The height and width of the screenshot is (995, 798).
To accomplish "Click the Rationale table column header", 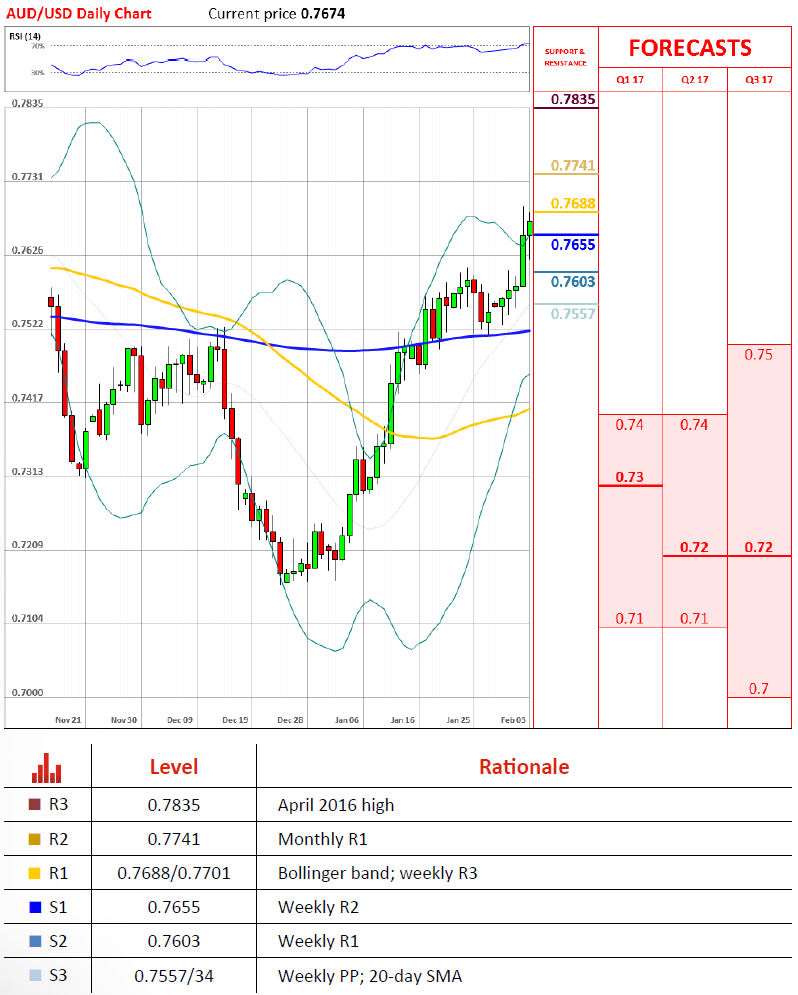I will [524, 767].
